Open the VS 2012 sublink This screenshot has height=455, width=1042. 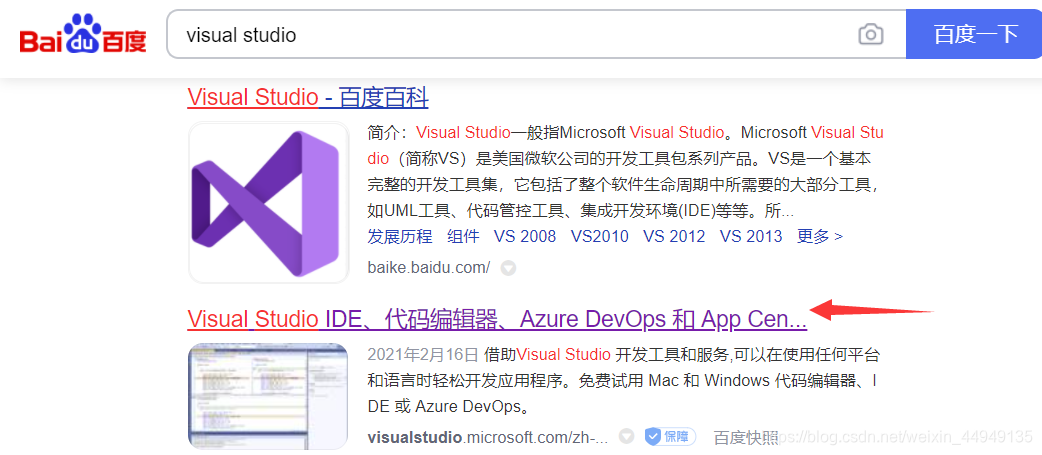tap(674, 236)
